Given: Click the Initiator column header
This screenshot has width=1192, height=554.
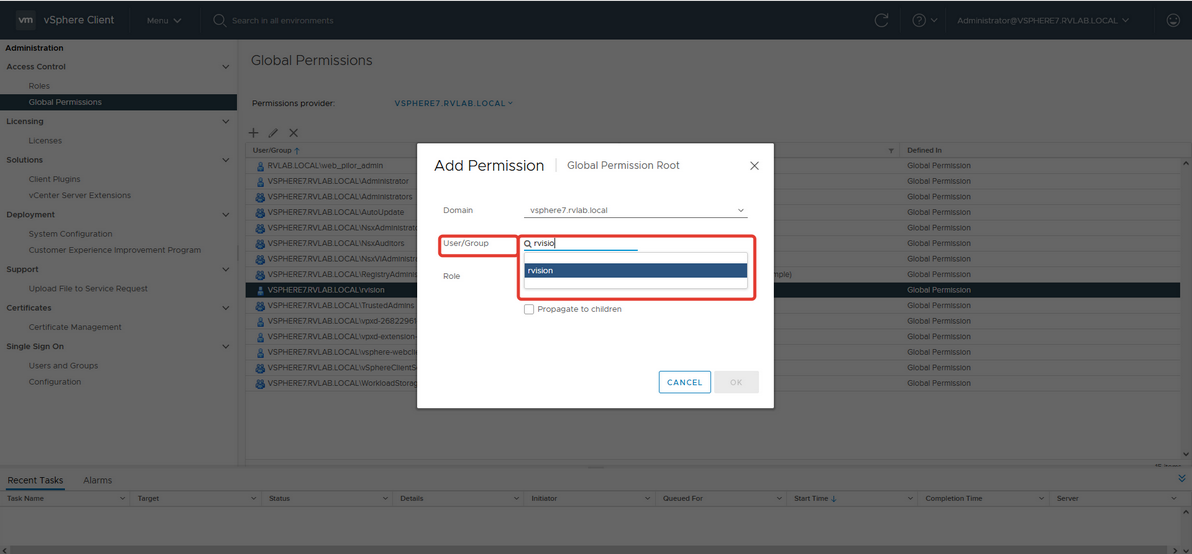Looking at the screenshot, I should (544, 499).
